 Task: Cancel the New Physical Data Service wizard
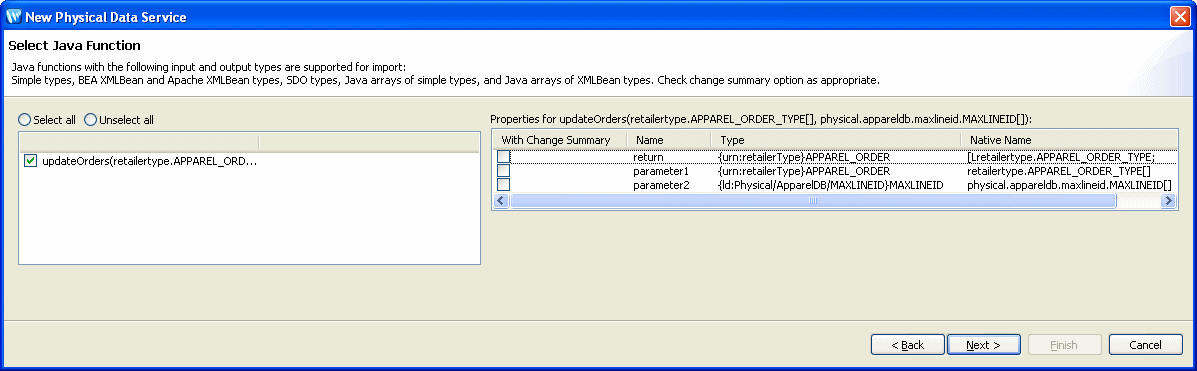tap(1146, 345)
